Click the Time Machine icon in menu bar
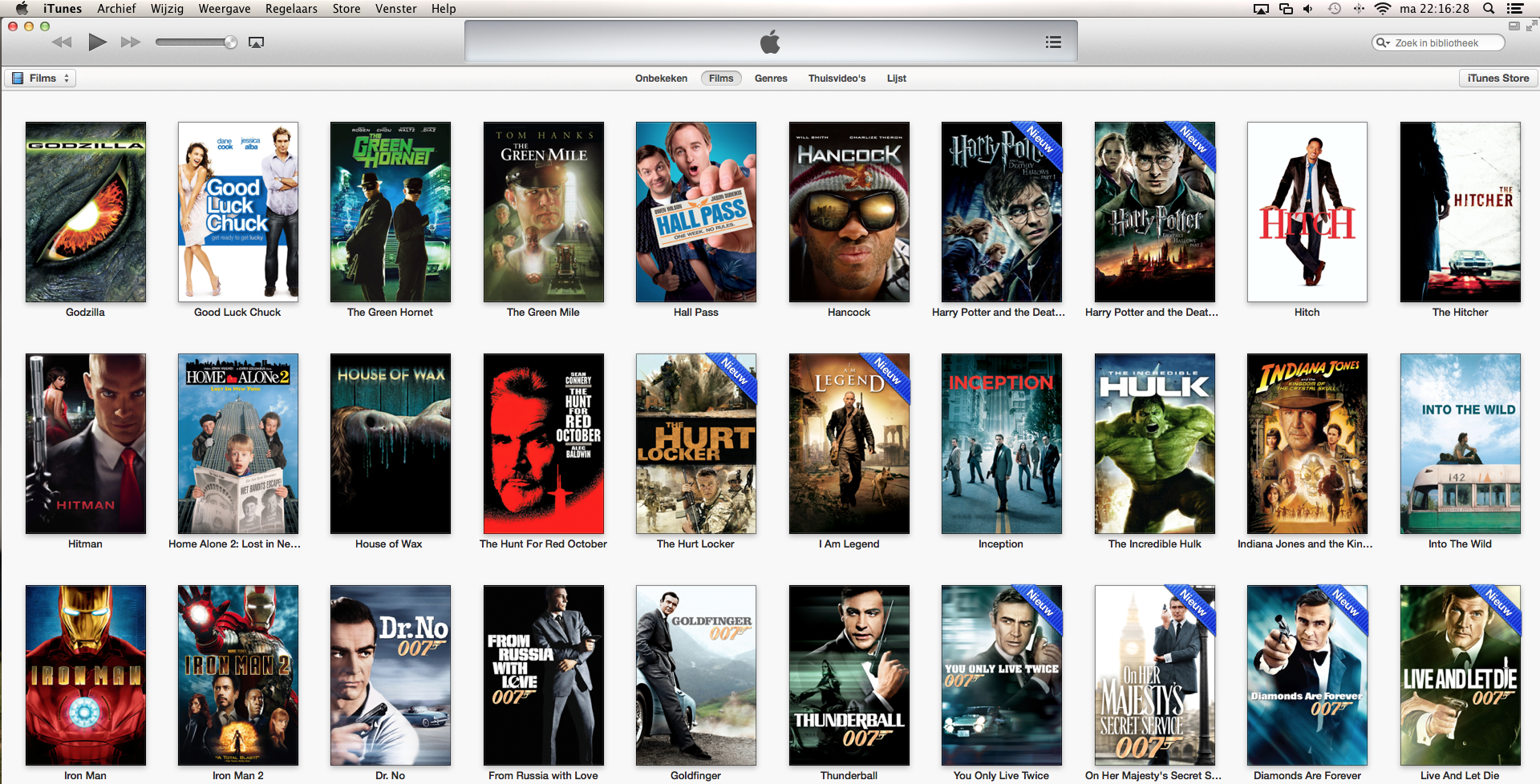 [x=1335, y=9]
